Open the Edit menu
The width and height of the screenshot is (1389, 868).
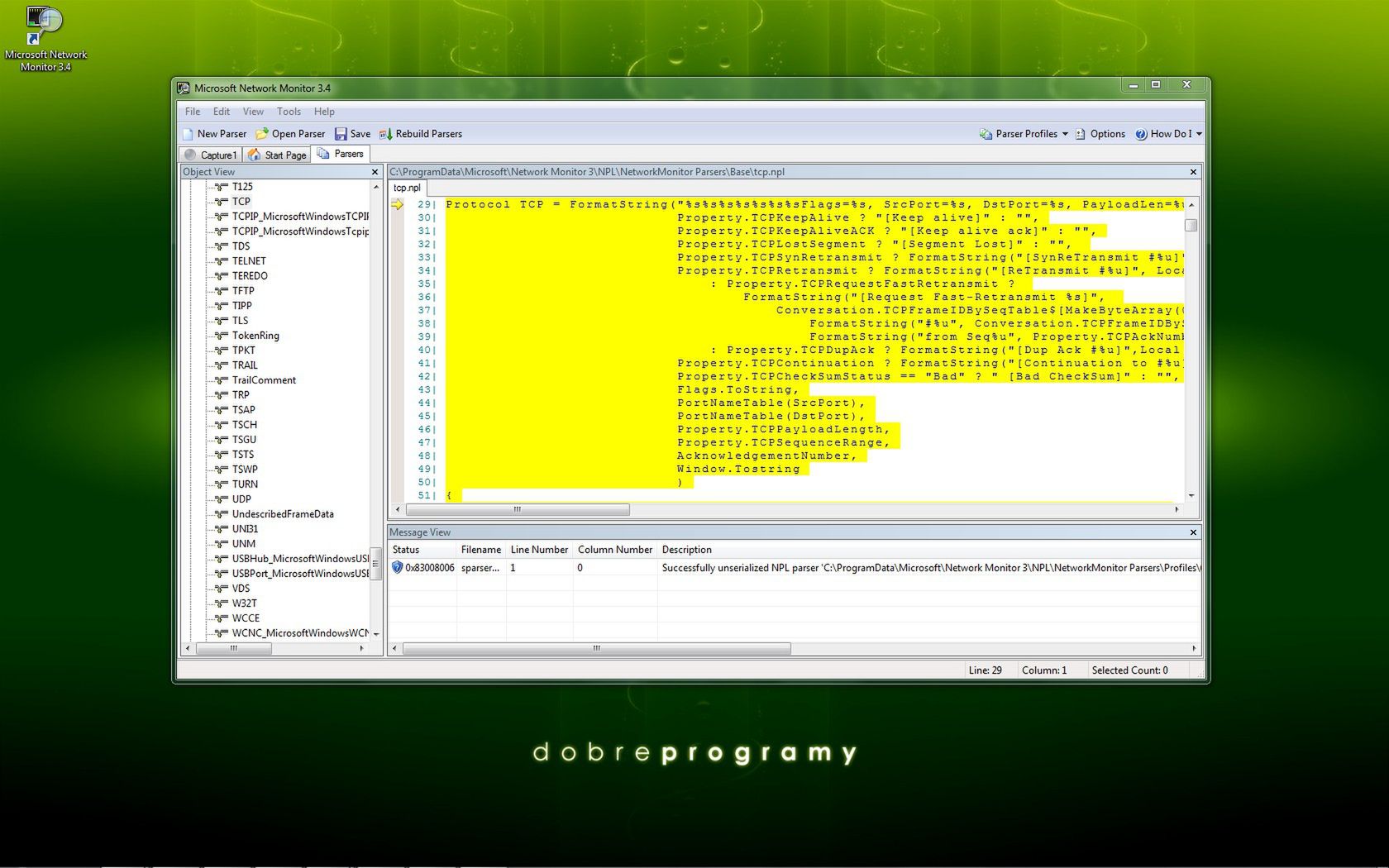pos(222,112)
